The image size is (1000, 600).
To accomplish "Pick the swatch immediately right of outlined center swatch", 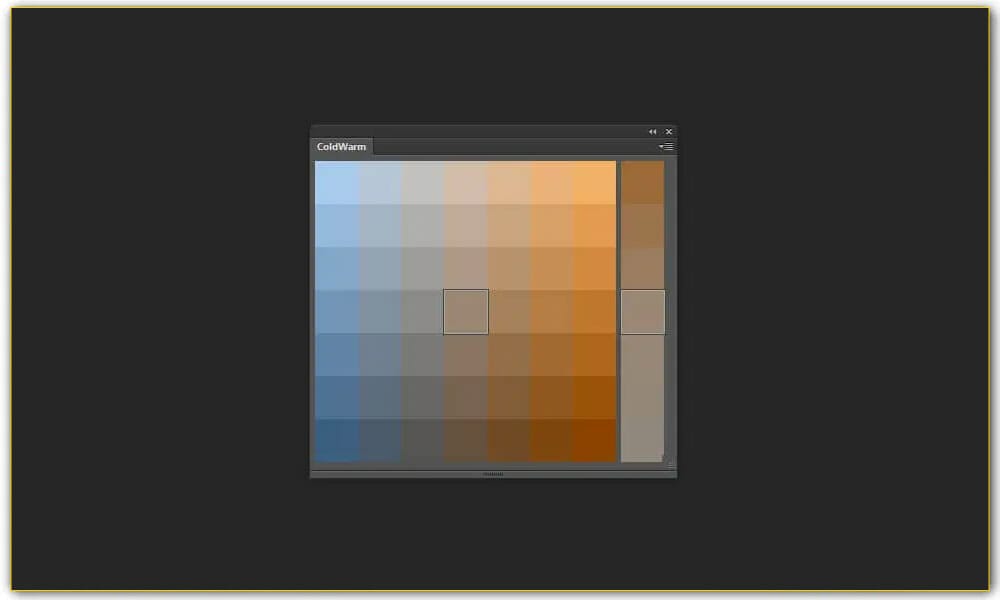I will 509,312.
